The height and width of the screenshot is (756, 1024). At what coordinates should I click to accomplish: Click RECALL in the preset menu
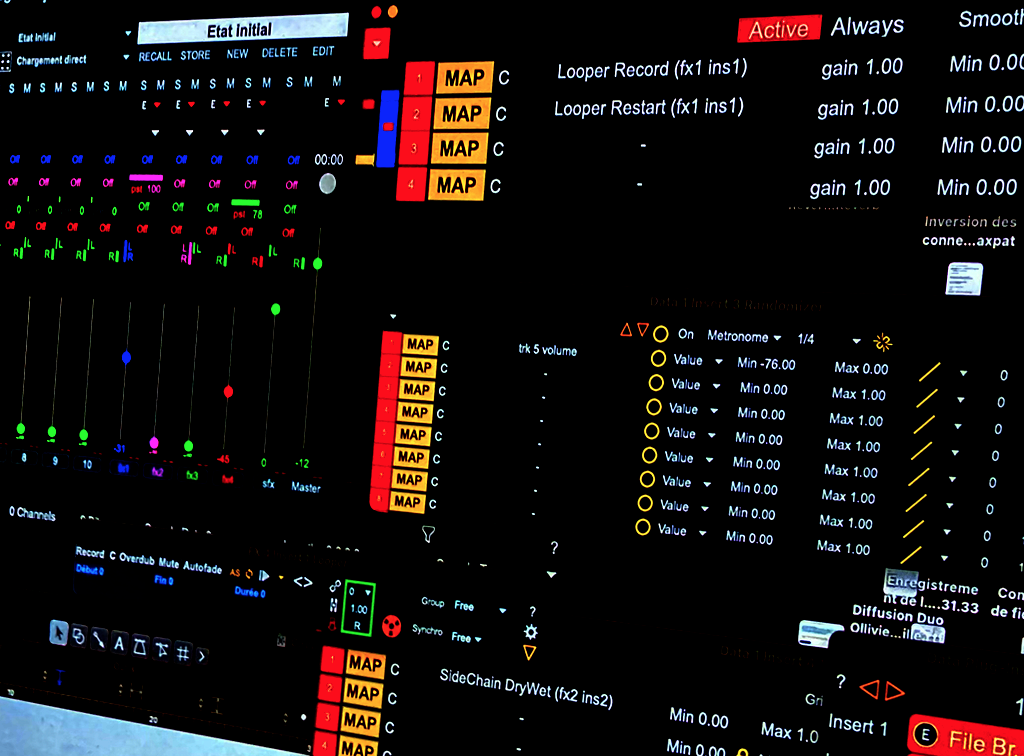point(155,56)
